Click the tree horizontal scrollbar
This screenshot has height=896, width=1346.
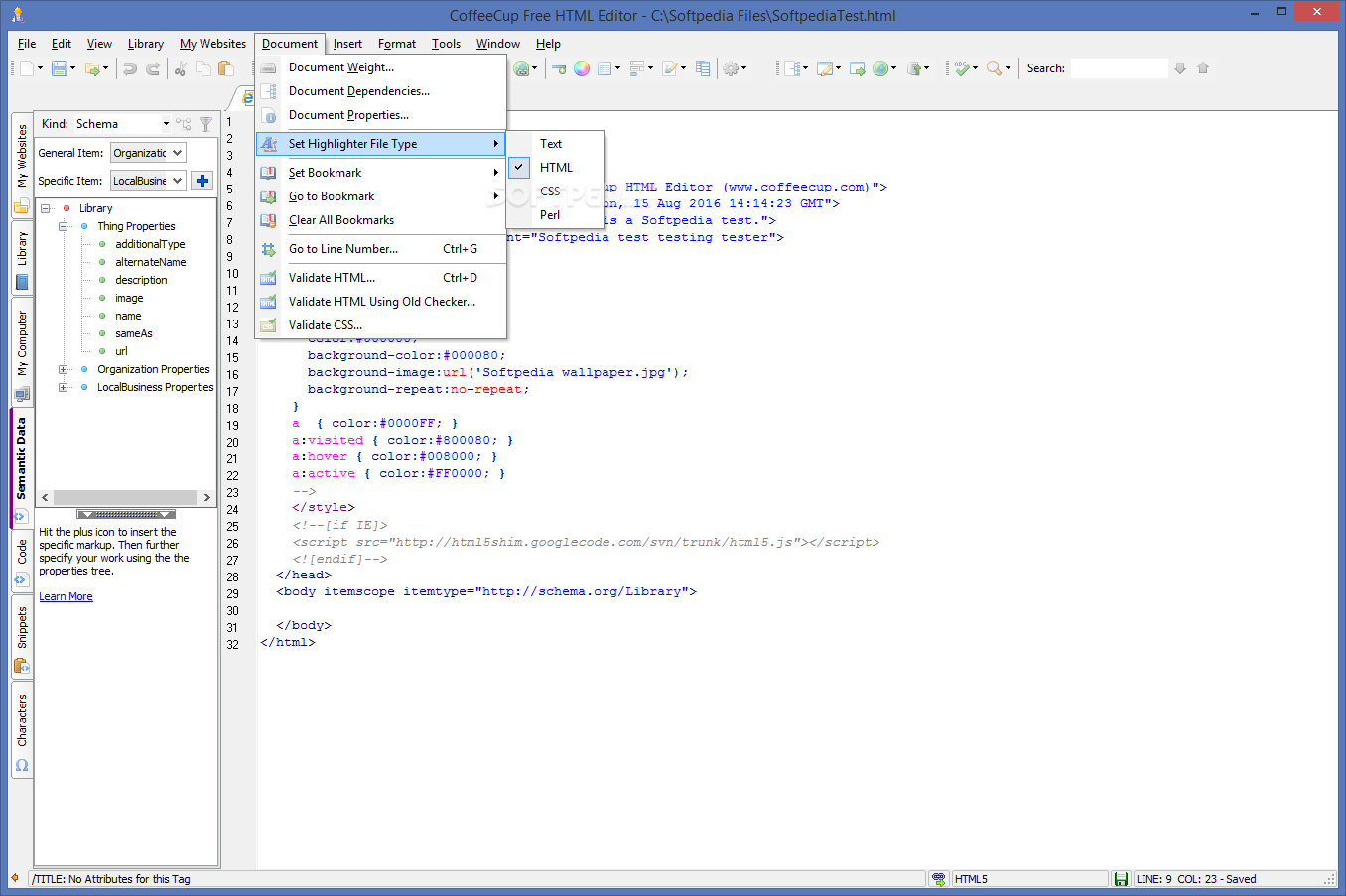tap(125, 497)
